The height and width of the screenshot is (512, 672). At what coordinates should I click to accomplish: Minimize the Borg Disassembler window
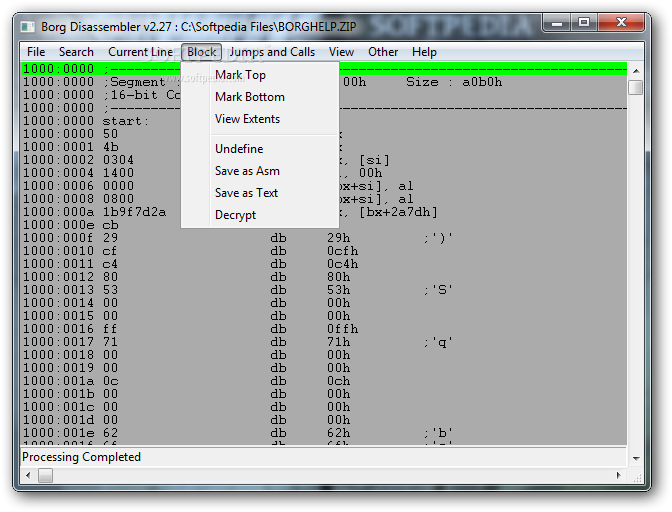pos(557,22)
